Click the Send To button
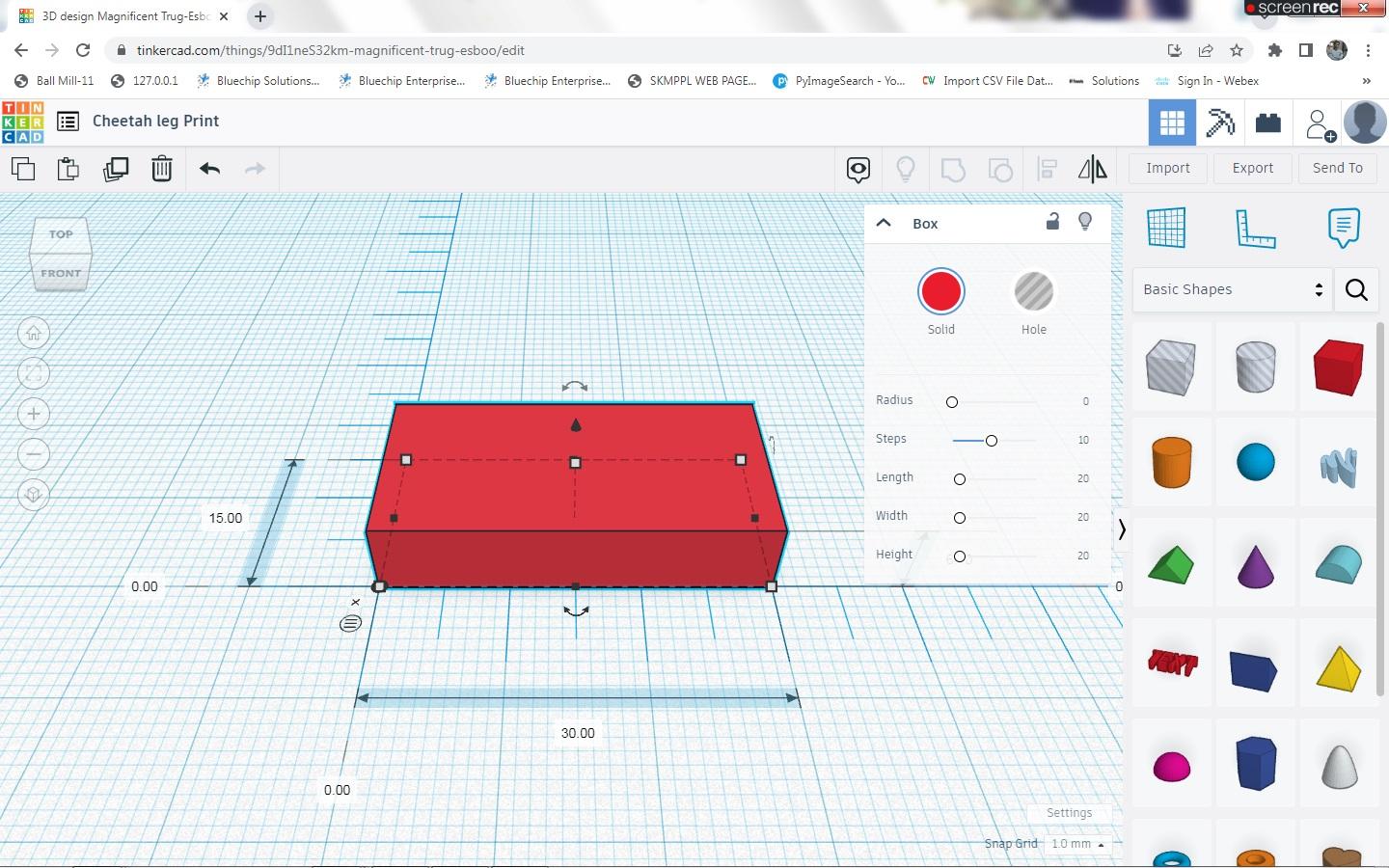 tap(1338, 168)
